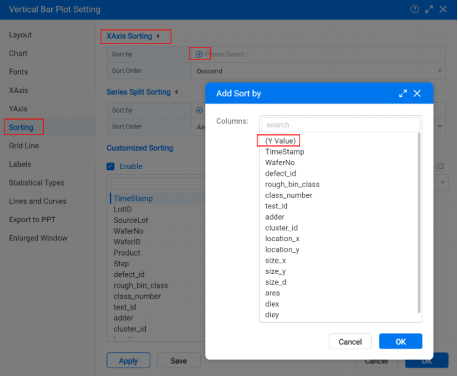
Task: Open the Labels tab
Action: [20, 164]
